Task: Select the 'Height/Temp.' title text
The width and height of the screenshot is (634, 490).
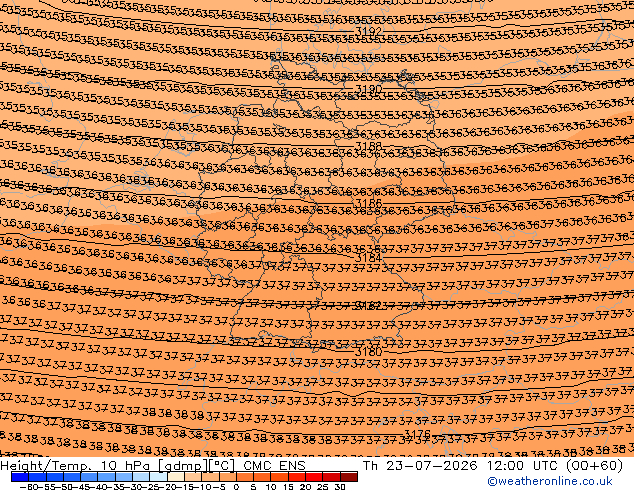Action: click(46, 466)
